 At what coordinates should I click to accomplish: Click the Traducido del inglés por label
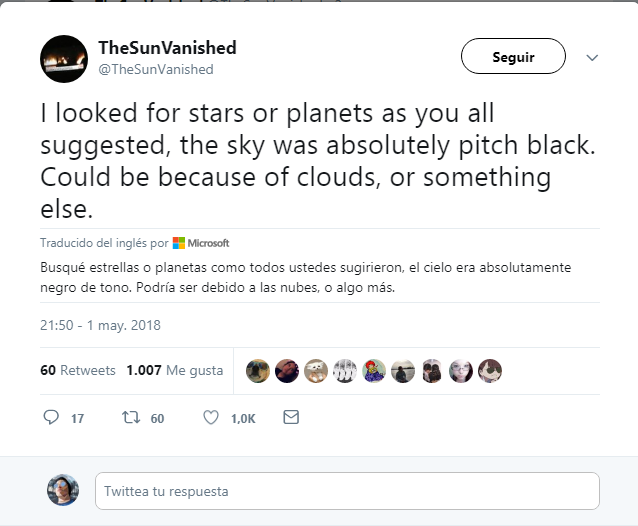[104, 243]
